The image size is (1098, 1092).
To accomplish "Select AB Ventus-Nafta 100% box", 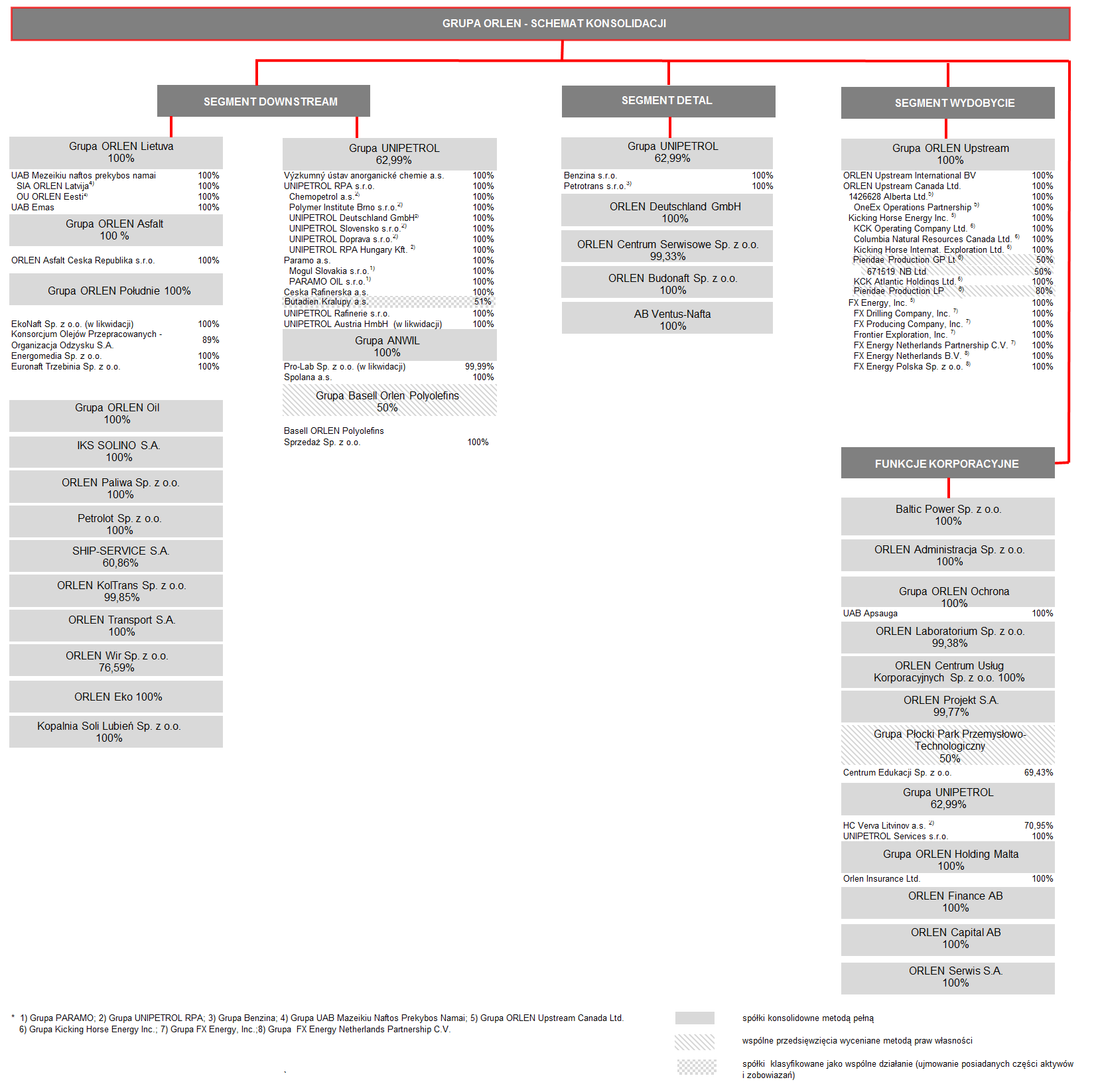I will (x=667, y=319).
